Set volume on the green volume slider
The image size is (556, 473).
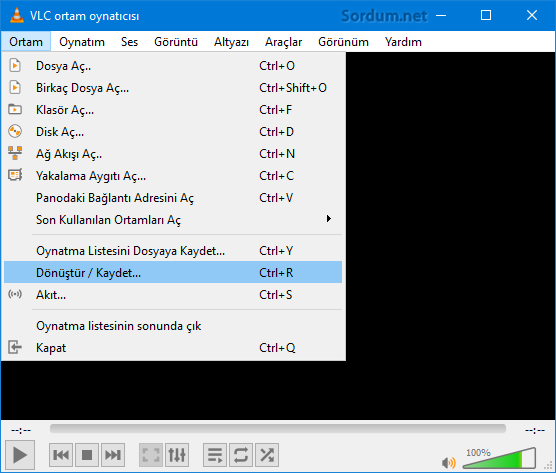[x=499, y=458]
